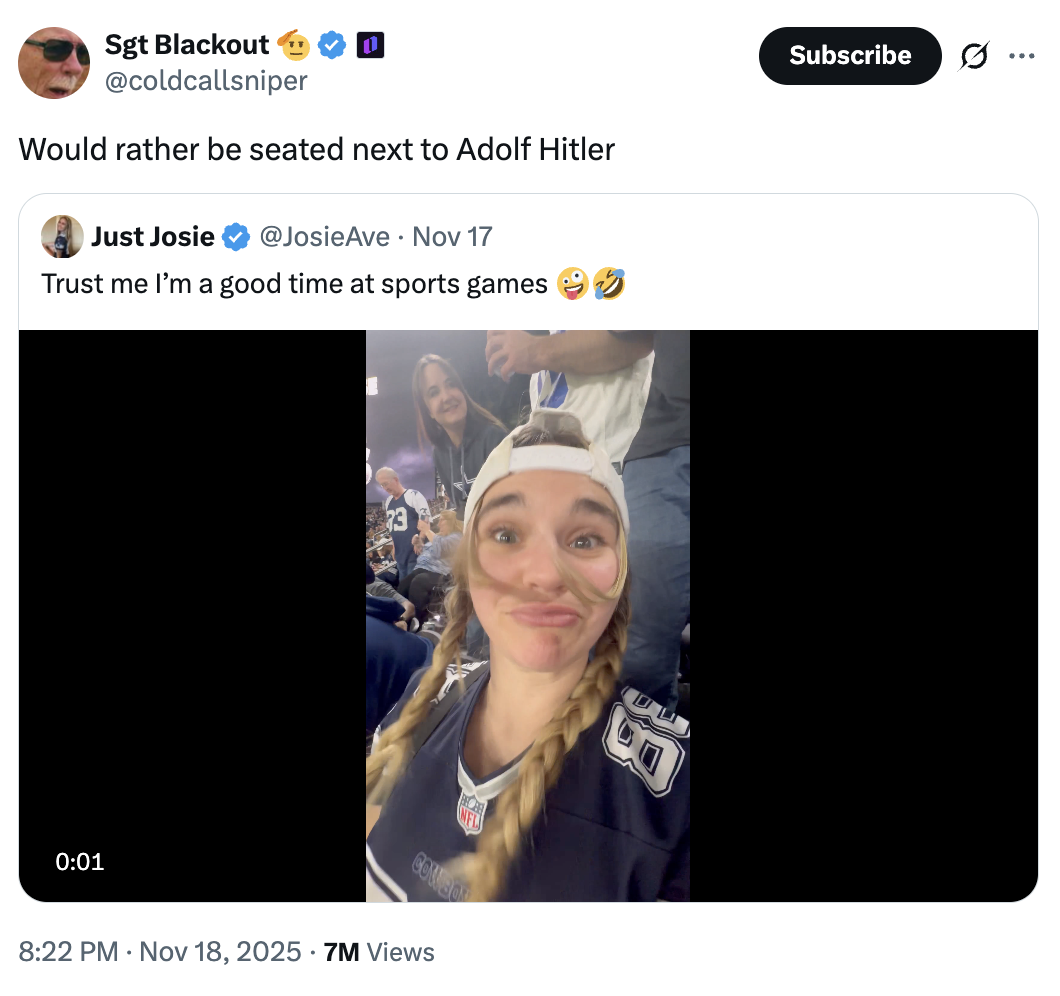
Task: Click the Subscribe button
Action: tap(849, 56)
